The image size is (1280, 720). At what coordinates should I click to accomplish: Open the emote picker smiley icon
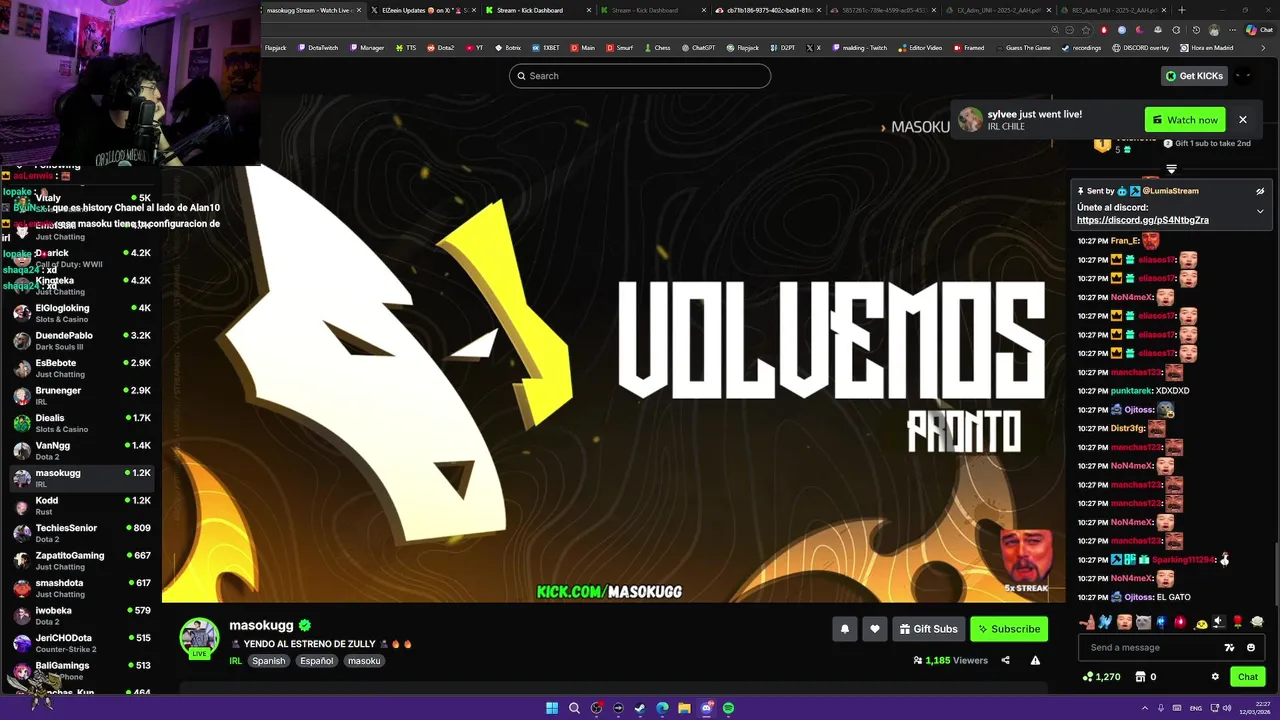point(1250,647)
